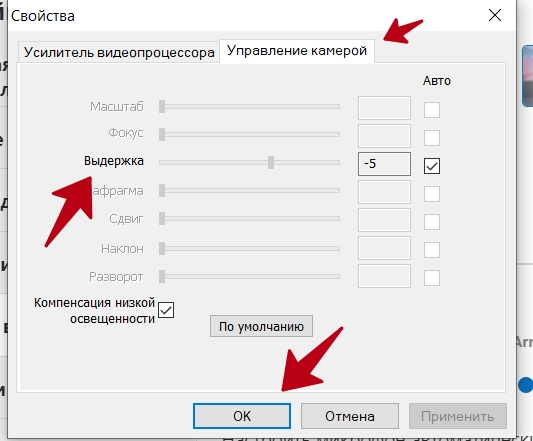Image resolution: width=533 pixels, height=441 pixels.
Task: Click the Свойства window title
Action: pyautogui.click(x=43, y=16)
